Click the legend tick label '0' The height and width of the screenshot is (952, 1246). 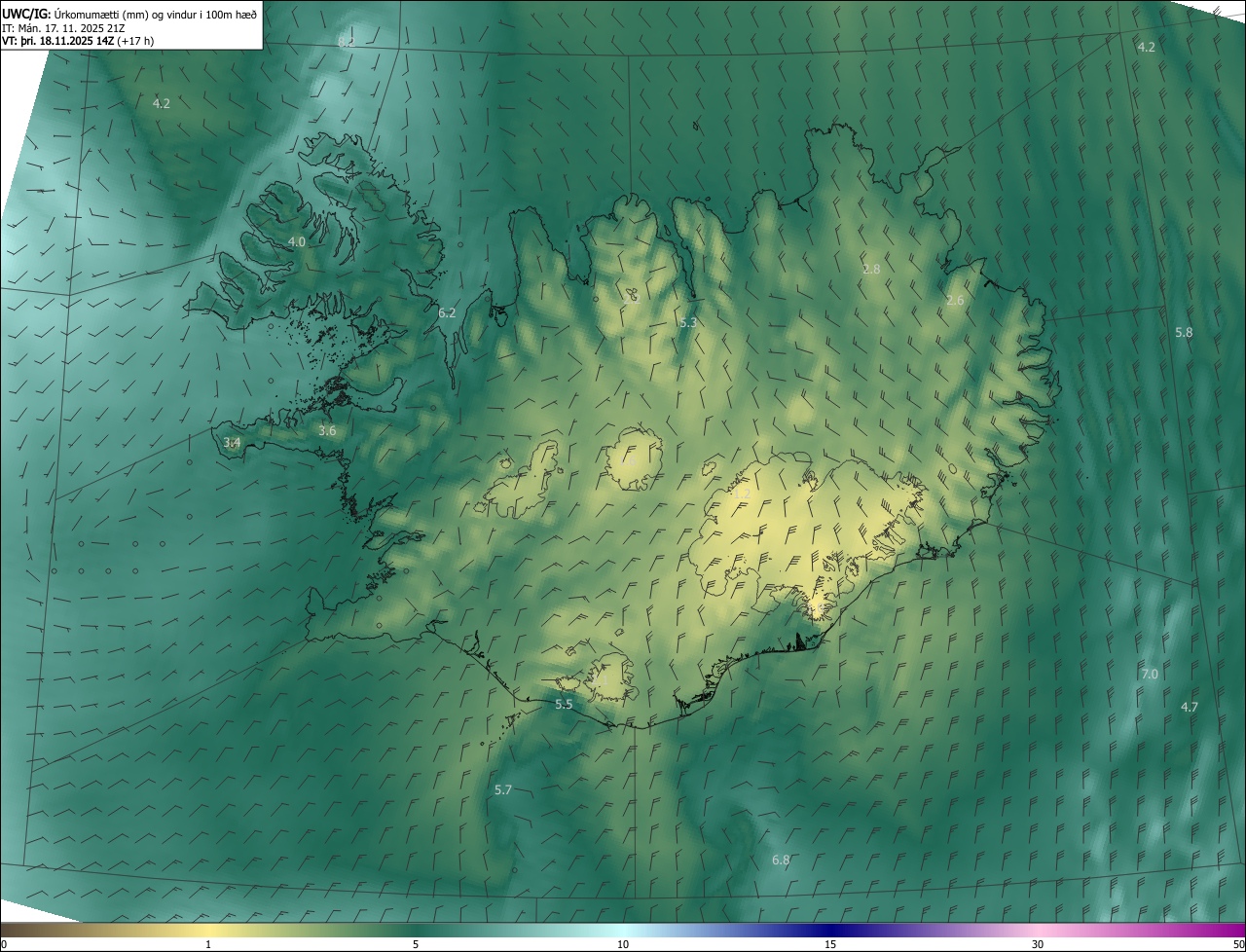tap(4, 945)
